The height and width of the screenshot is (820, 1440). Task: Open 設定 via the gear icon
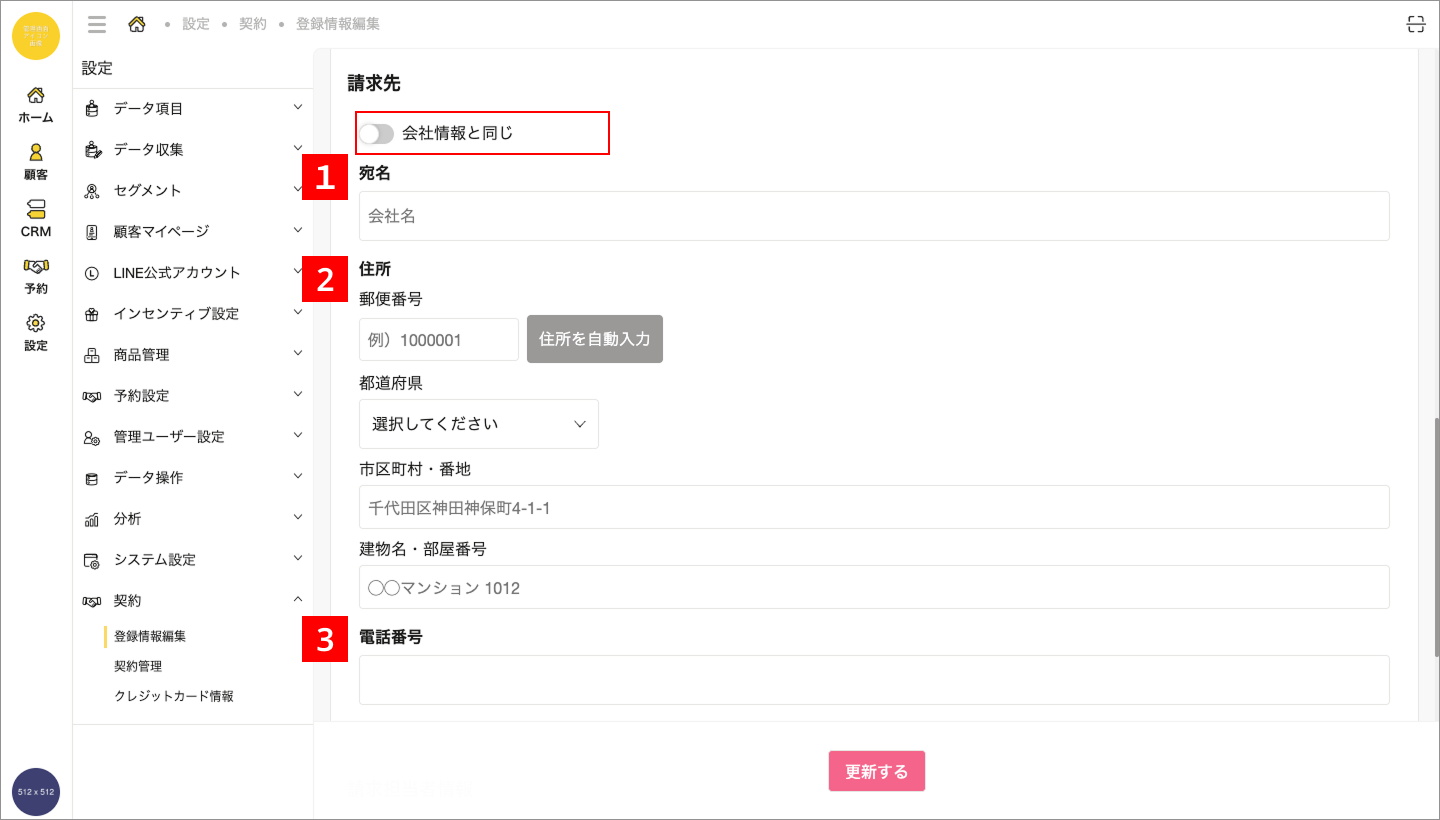[x=35, y=330]
